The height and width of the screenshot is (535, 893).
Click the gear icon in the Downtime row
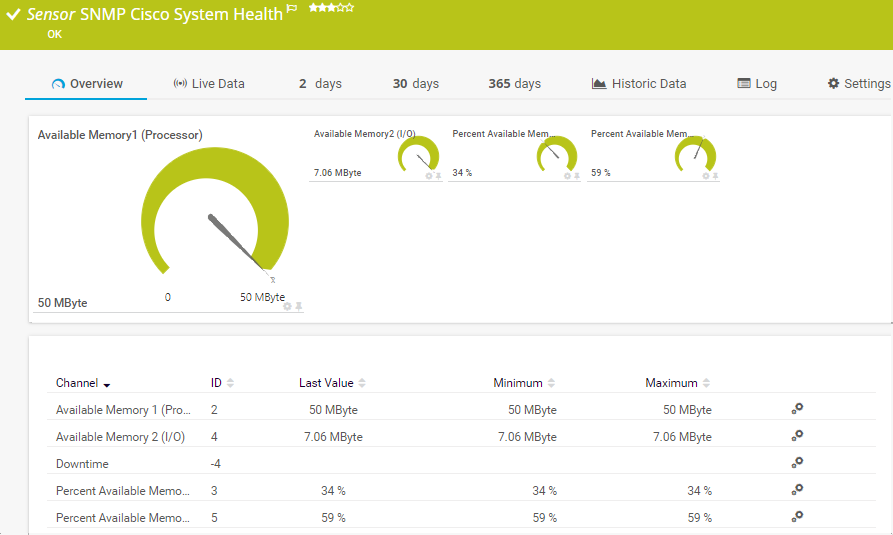(797, 463)
